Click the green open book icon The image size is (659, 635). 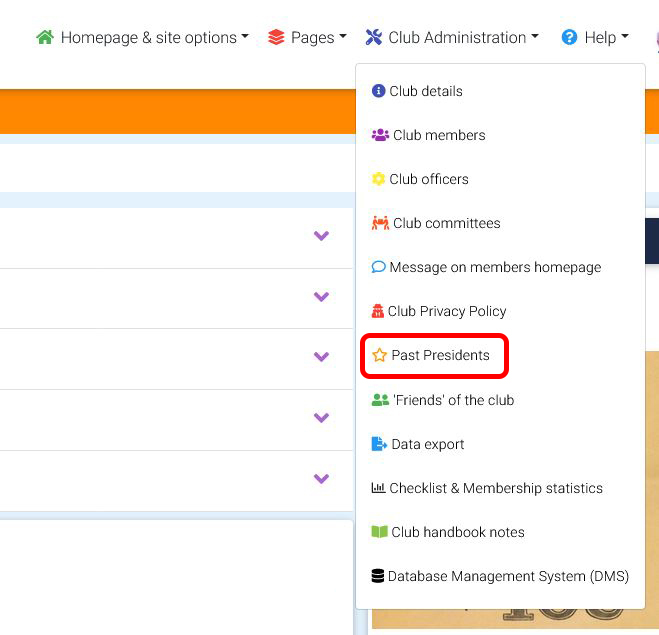(x=379, y=532)
